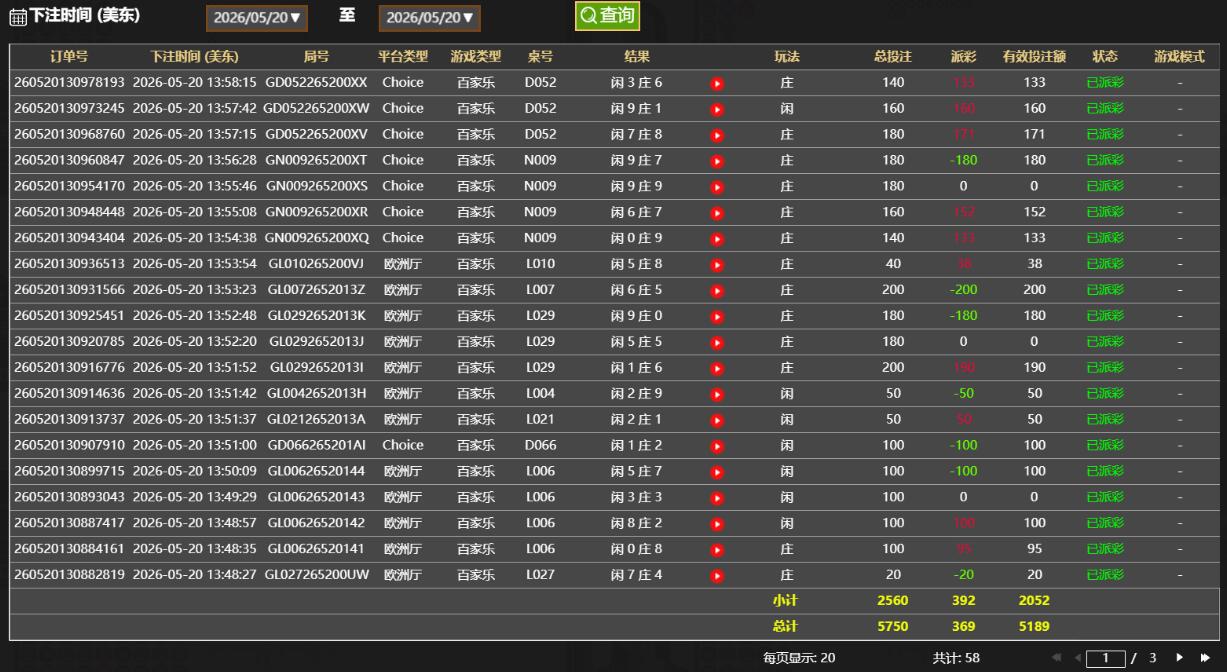Play replay video for order 260520130899715
The image size is (1227, 672).
click(x=717, y=472)
